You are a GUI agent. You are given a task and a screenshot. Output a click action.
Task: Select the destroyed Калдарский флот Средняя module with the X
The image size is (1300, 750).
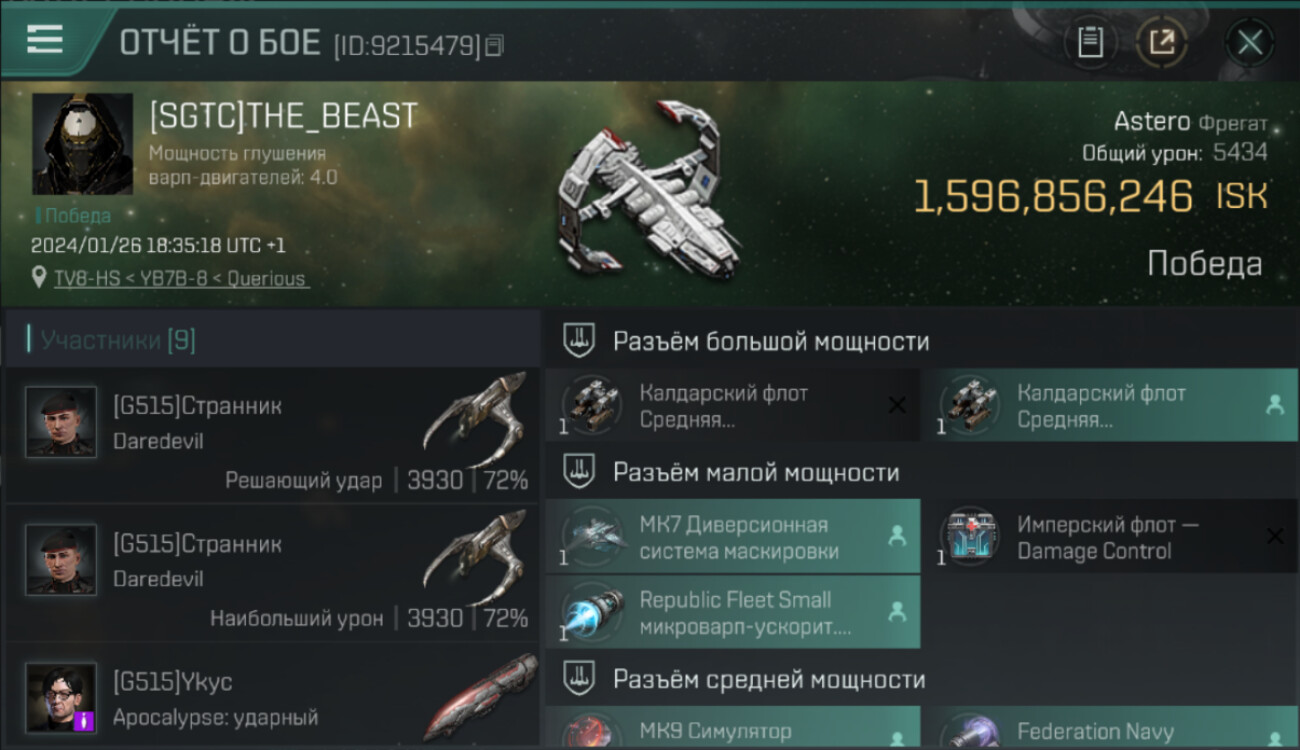[x=733, y=406]
